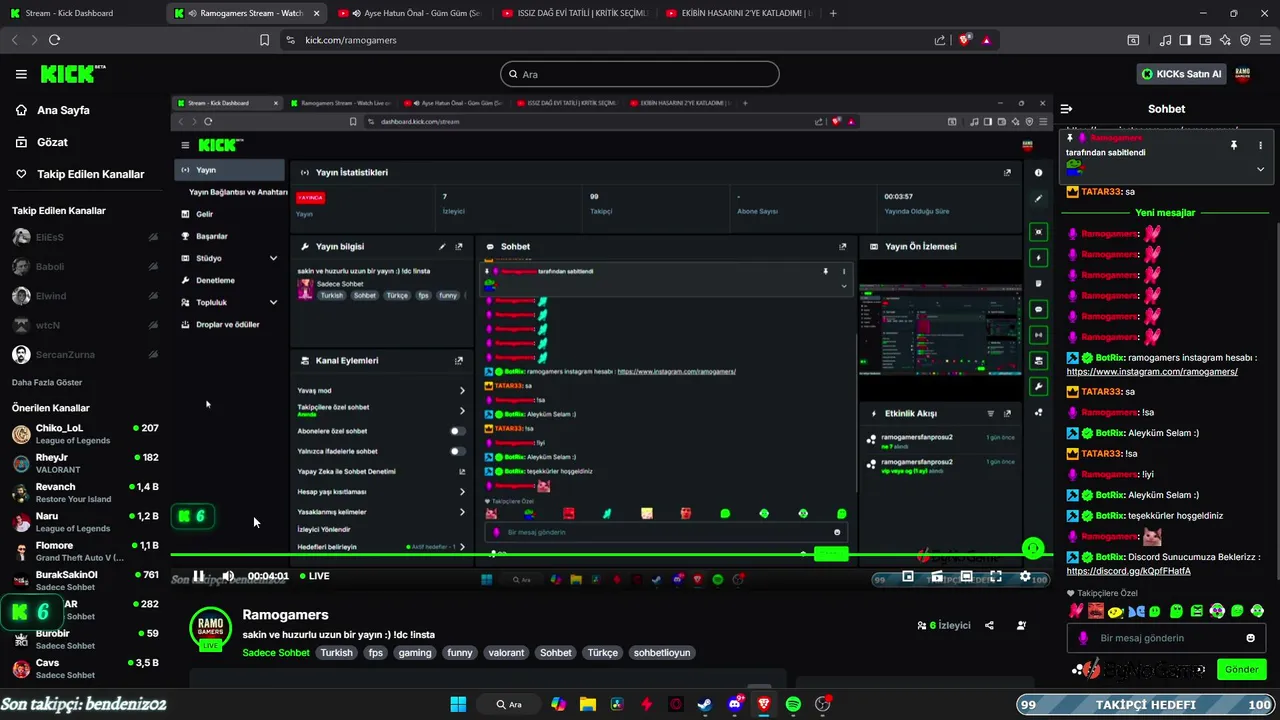This screenshot has height=720, width=1280.
Task: Click the share page icon in address bar
Action: click(x=940, y=40)
